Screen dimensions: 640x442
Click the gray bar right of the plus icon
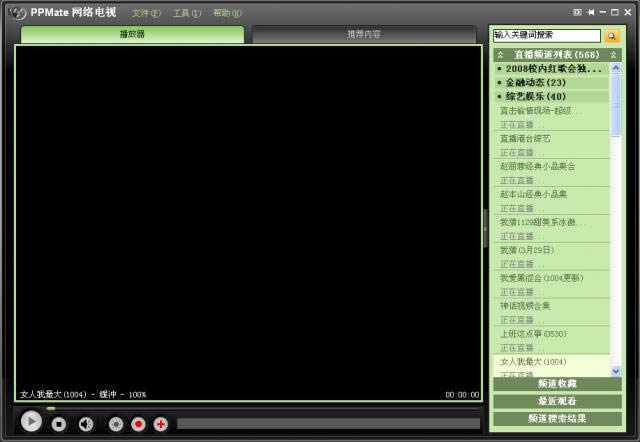click(x=329, y=424)
